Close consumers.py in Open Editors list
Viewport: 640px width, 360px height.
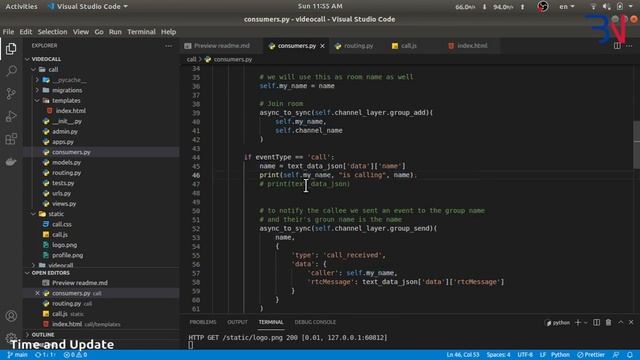(x=37, y=293)
